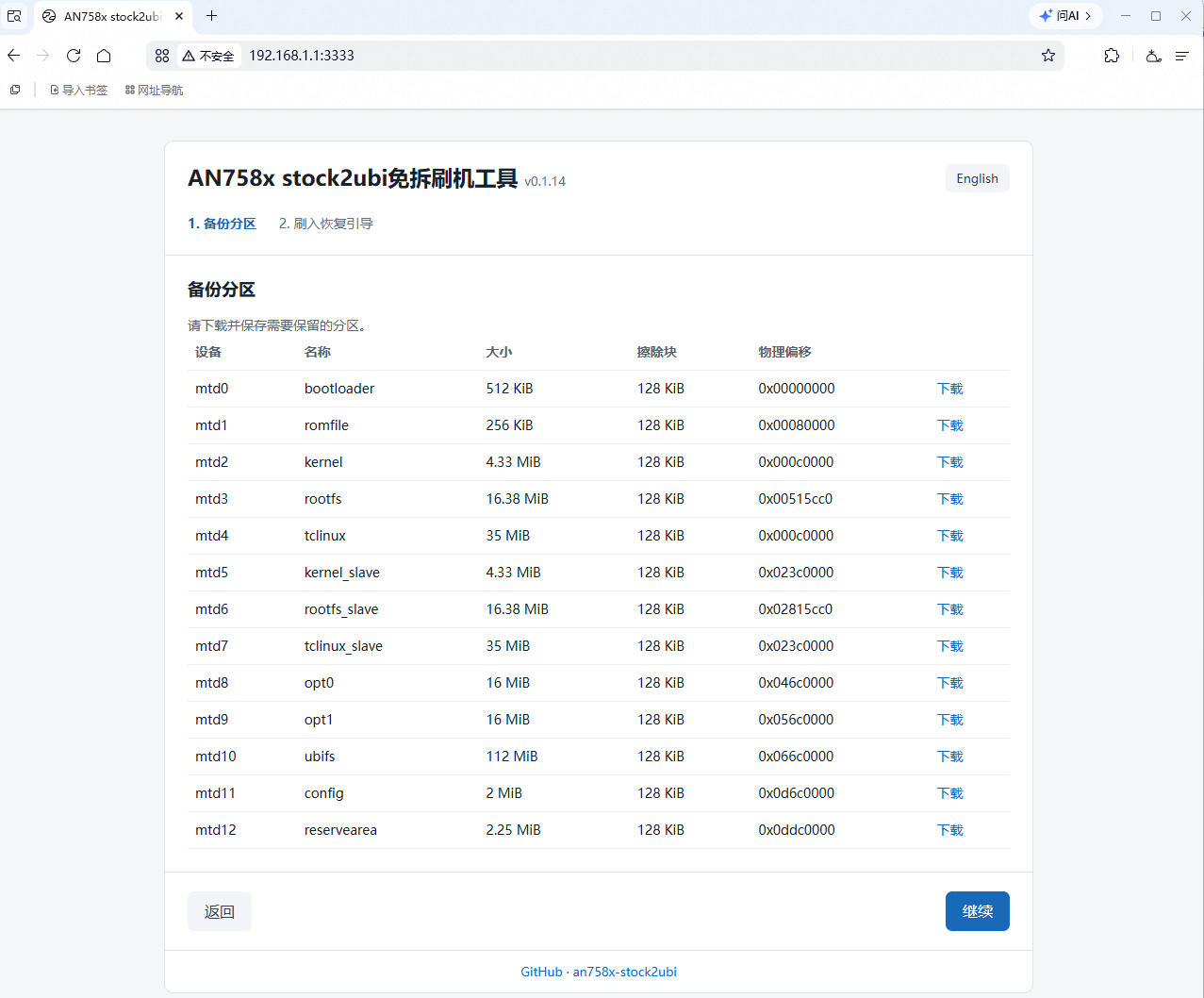1204x998 pixels.
Task: Click the 返回 back button
Action: tap(220, 911)
